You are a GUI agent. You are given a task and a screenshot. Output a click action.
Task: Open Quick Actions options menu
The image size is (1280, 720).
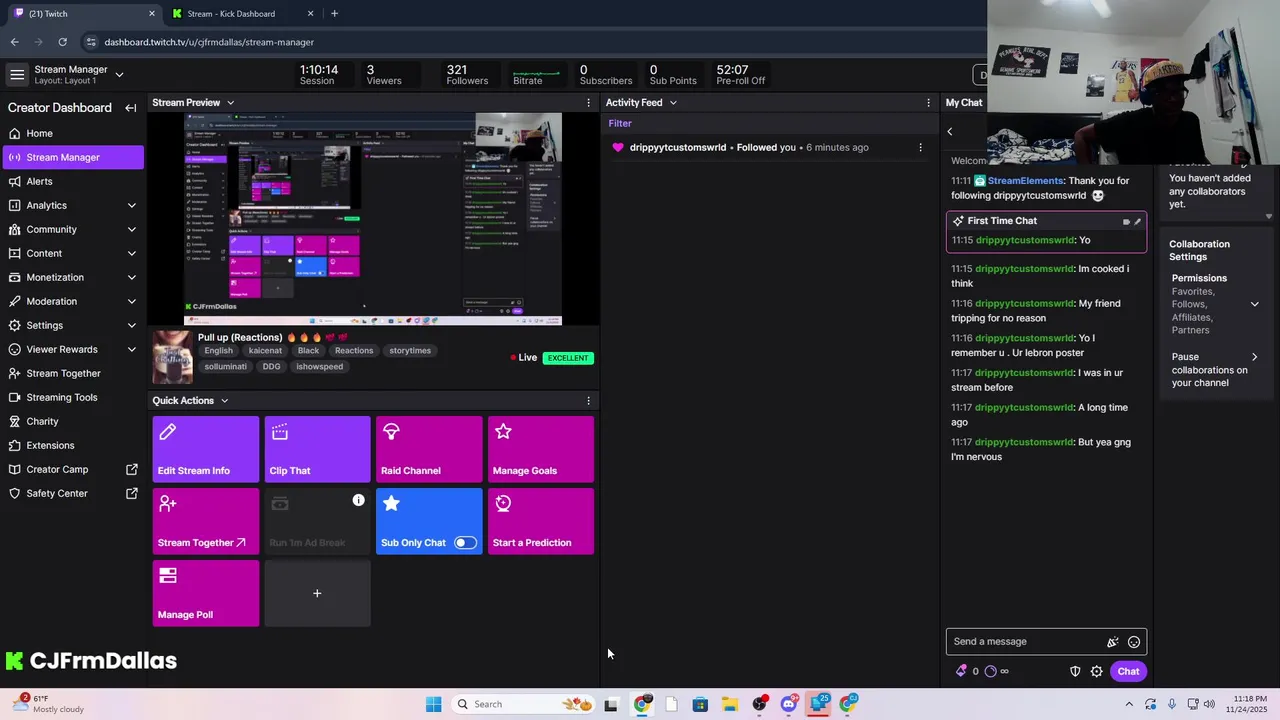(588, 401)
